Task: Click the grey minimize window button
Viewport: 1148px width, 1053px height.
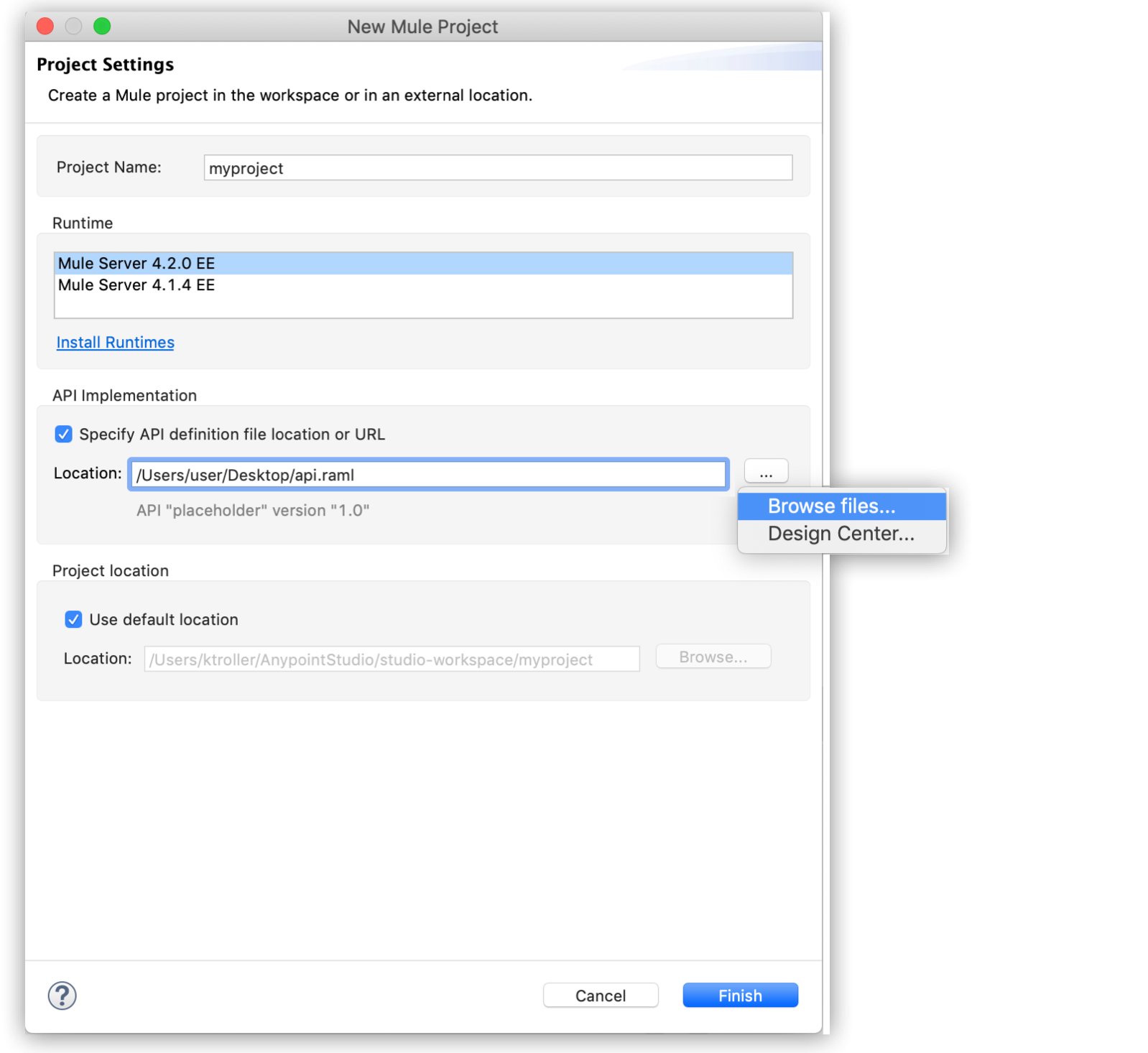Action: [73, 27]
